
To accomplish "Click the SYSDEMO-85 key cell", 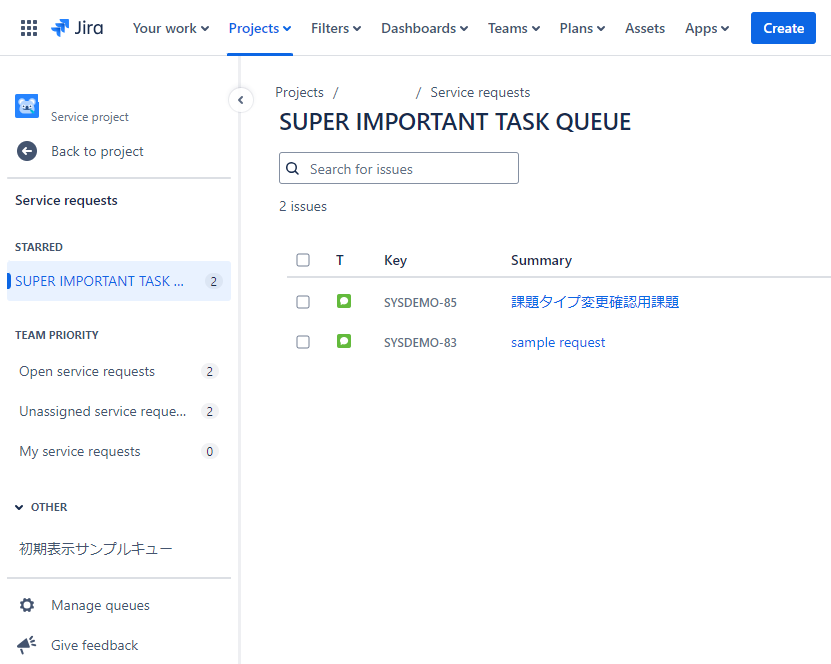I will 420,303.
